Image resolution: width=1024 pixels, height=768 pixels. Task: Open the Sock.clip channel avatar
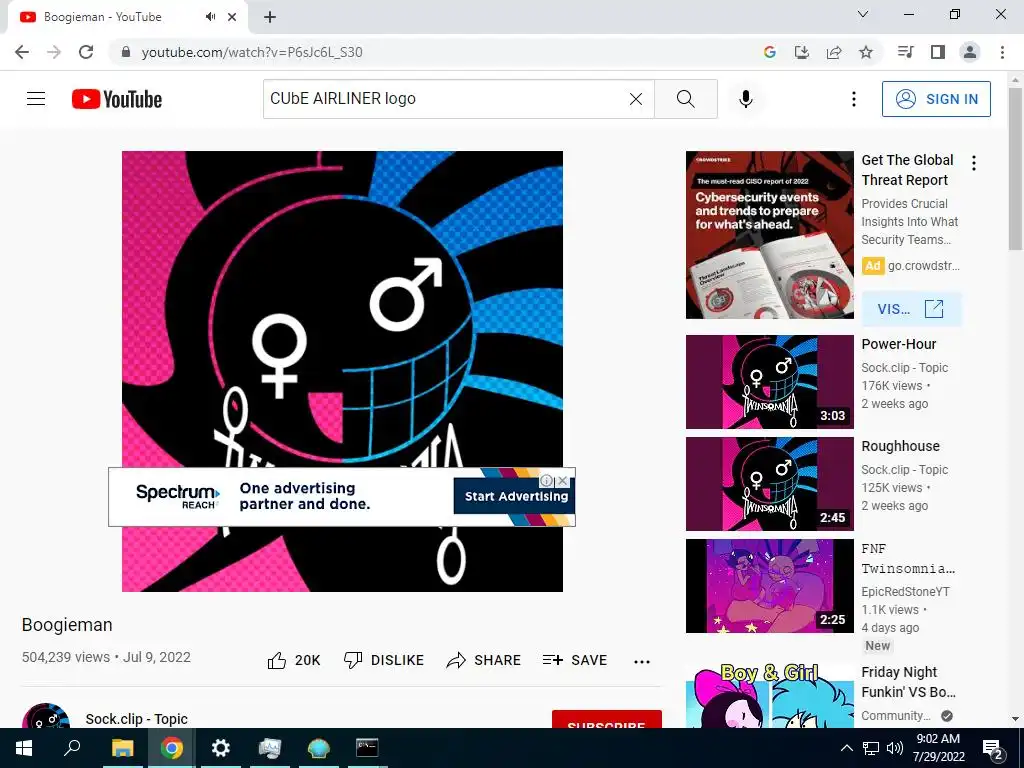pyautogui.click(x=46, y=716)
